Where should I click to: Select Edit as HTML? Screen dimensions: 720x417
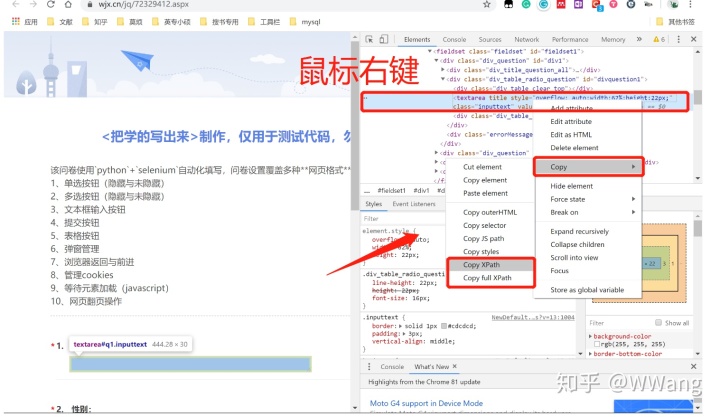(x=588, y=135)
